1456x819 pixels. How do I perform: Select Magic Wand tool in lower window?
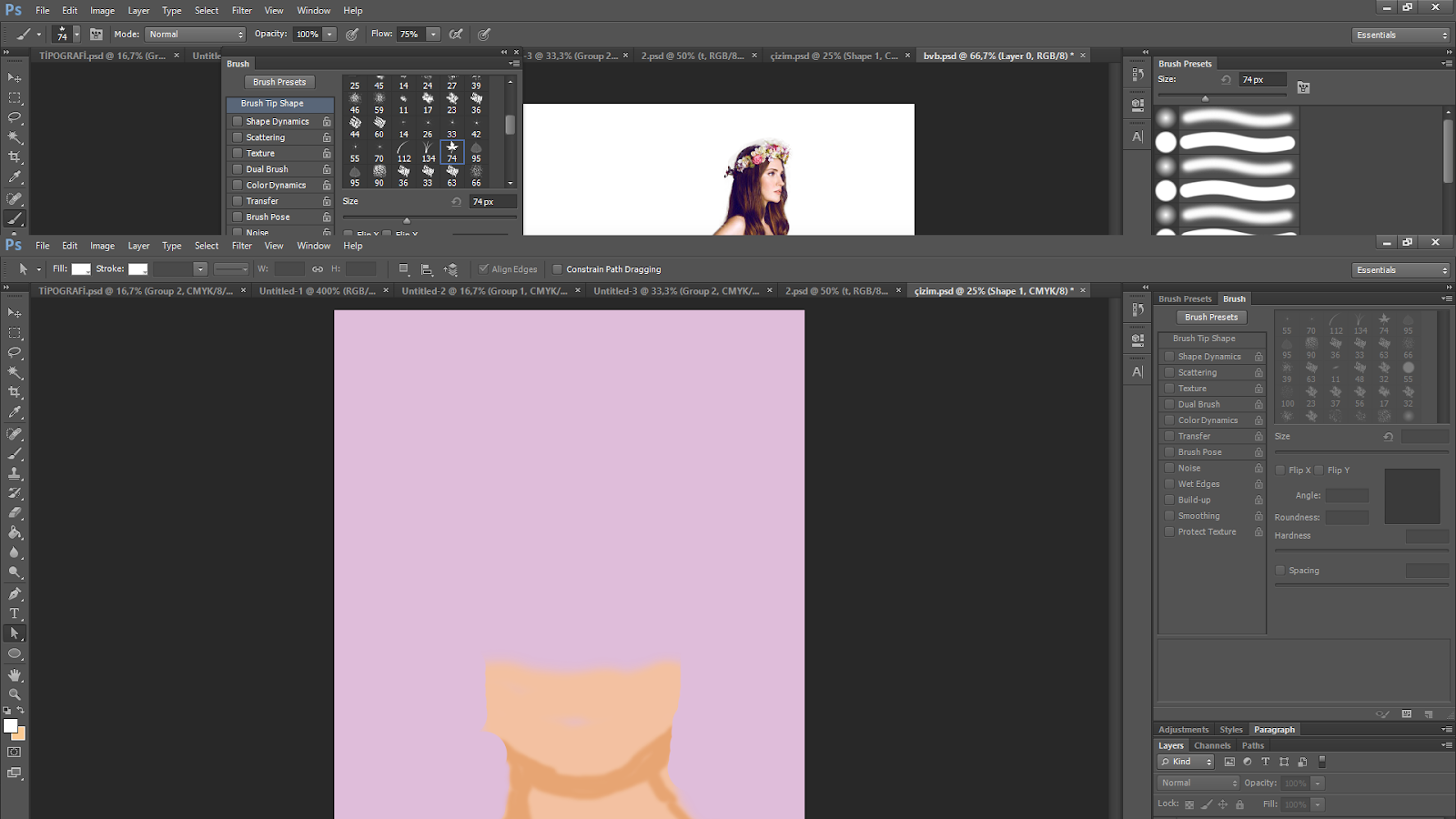[15, 373]
